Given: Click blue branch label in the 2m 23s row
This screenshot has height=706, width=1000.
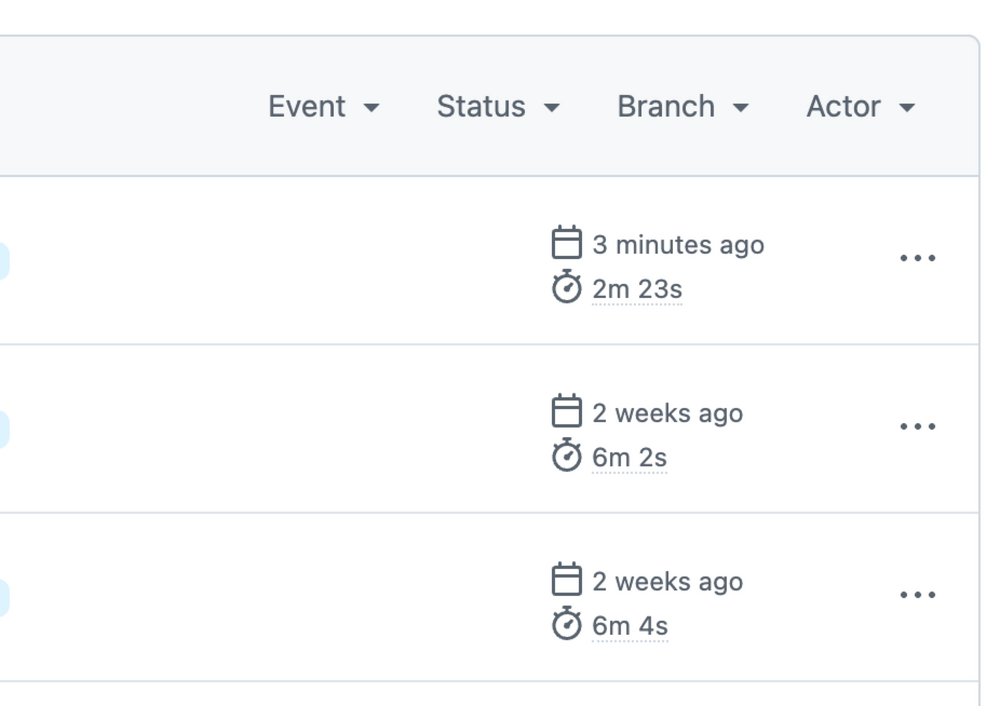Looking at the screenshot, I should click(x=3, y=262).
